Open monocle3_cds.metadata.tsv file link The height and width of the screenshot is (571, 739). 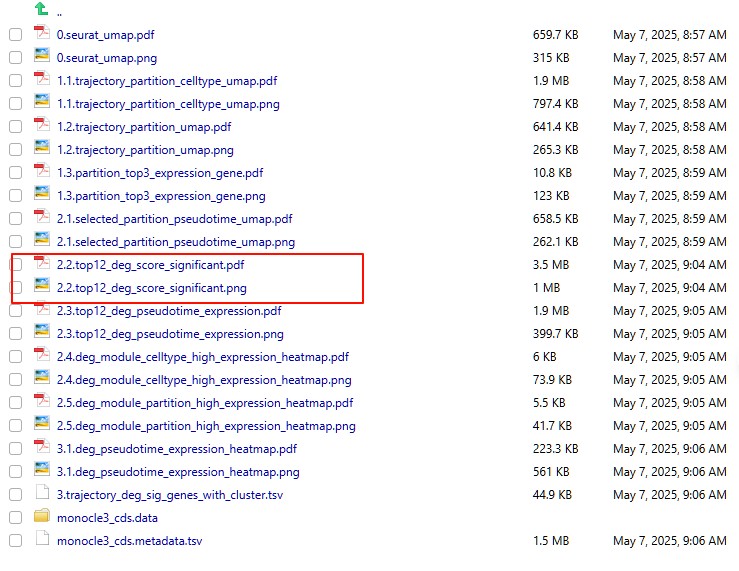click(x=130, y=541)
